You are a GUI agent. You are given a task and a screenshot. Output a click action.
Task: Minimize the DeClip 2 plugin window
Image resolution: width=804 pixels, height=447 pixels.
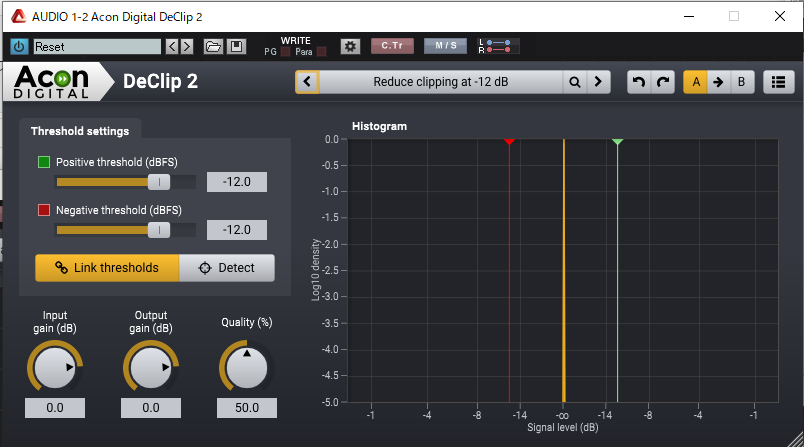tap(689, 16)
